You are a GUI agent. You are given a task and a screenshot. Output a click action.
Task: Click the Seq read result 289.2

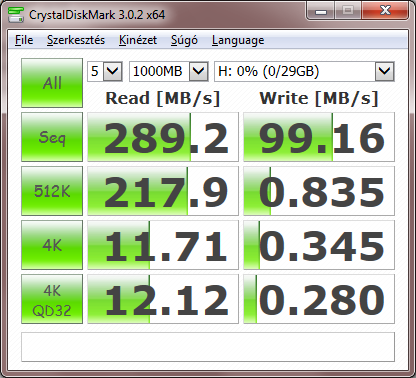tap(163, 137)
